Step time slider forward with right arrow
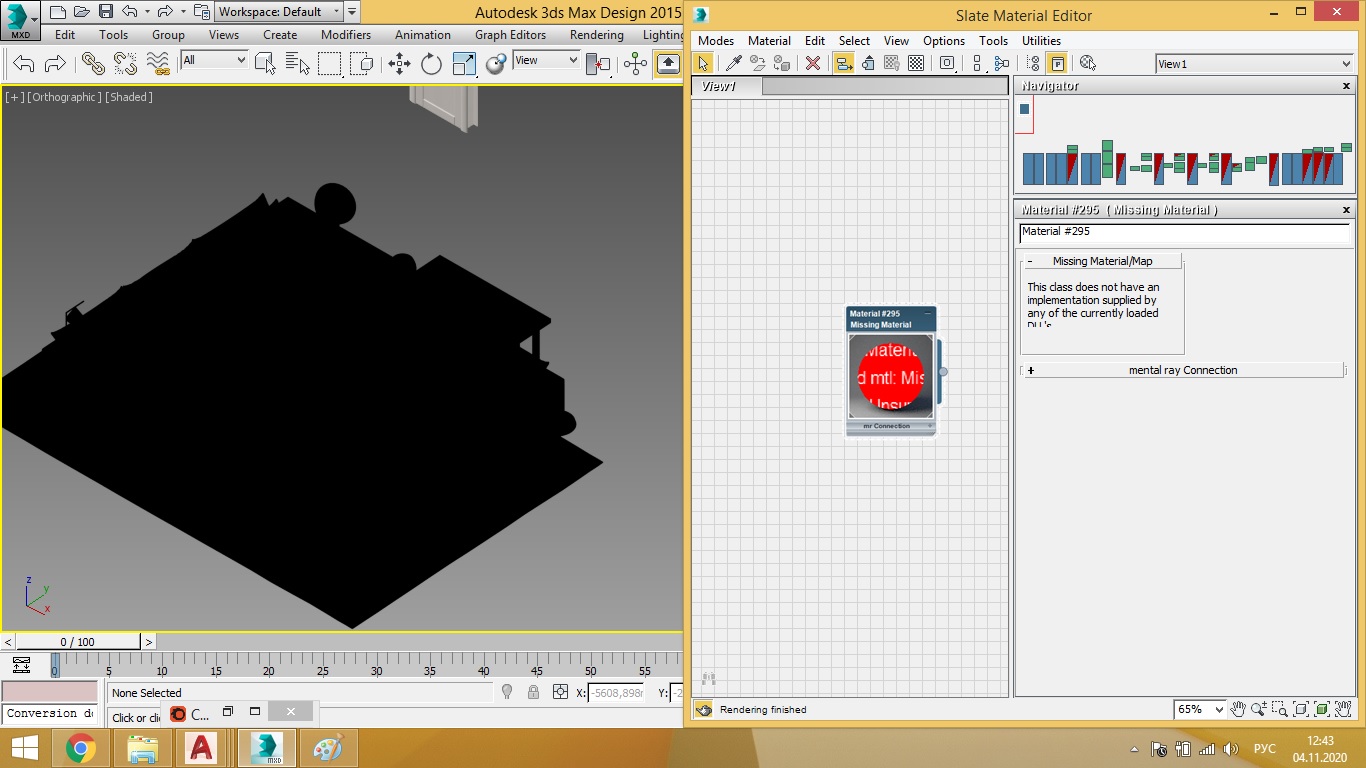Screen dimensions: 1366x768 [149, 642]
